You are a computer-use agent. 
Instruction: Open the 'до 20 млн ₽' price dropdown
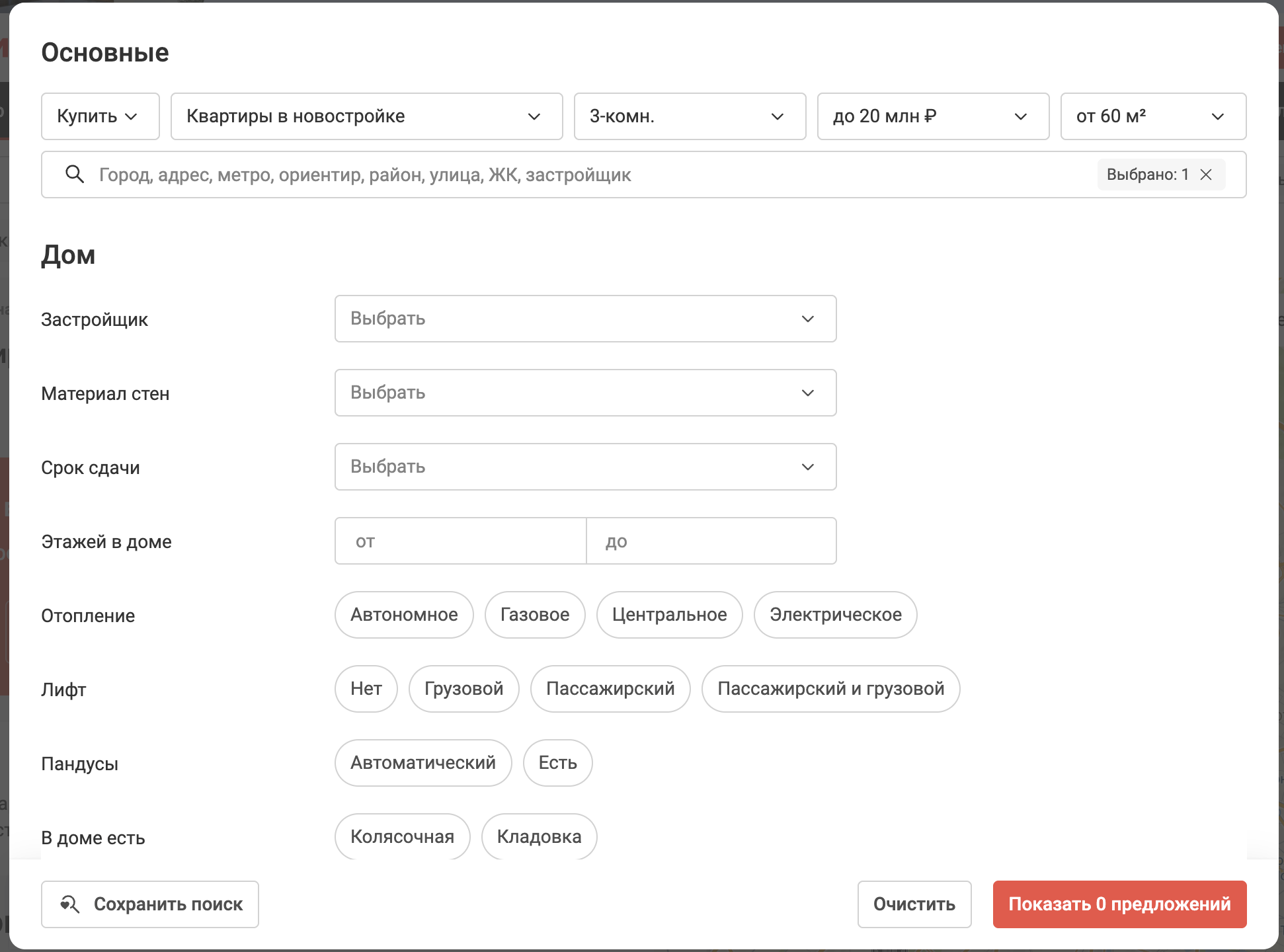coord(933,116)
